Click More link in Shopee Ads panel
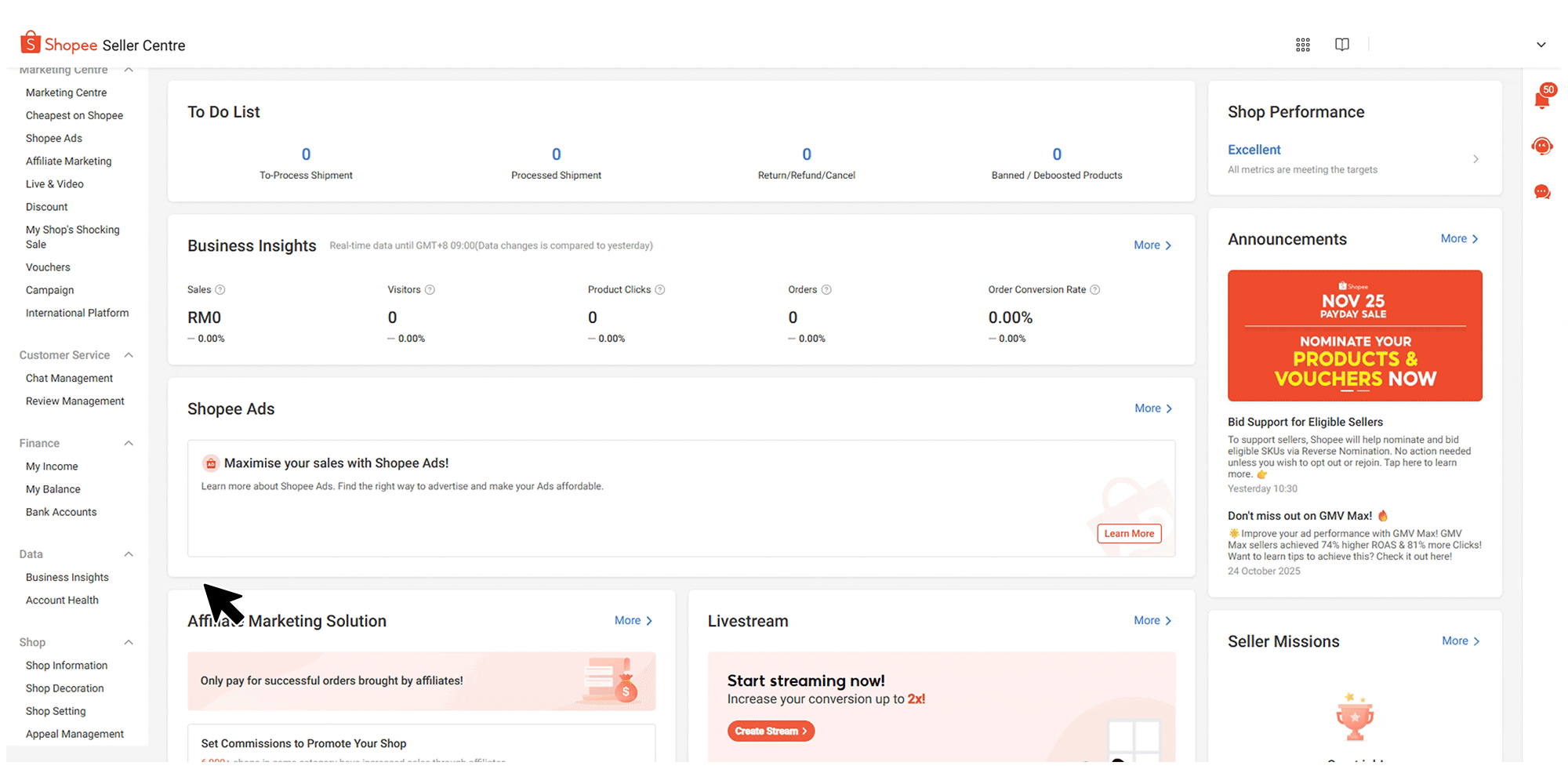 coord(1153,408)
